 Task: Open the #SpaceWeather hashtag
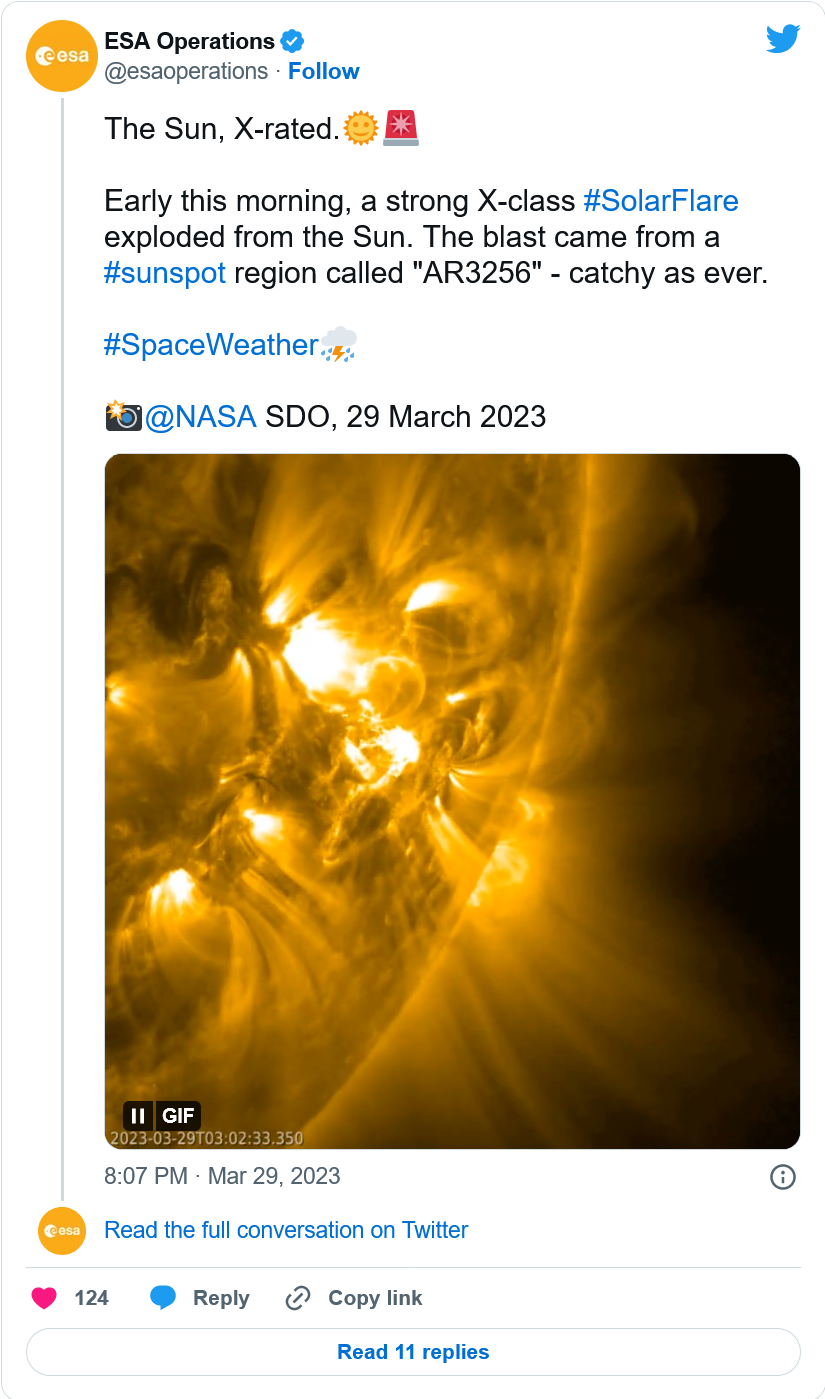pyautogui.click(x=211, y=345)
